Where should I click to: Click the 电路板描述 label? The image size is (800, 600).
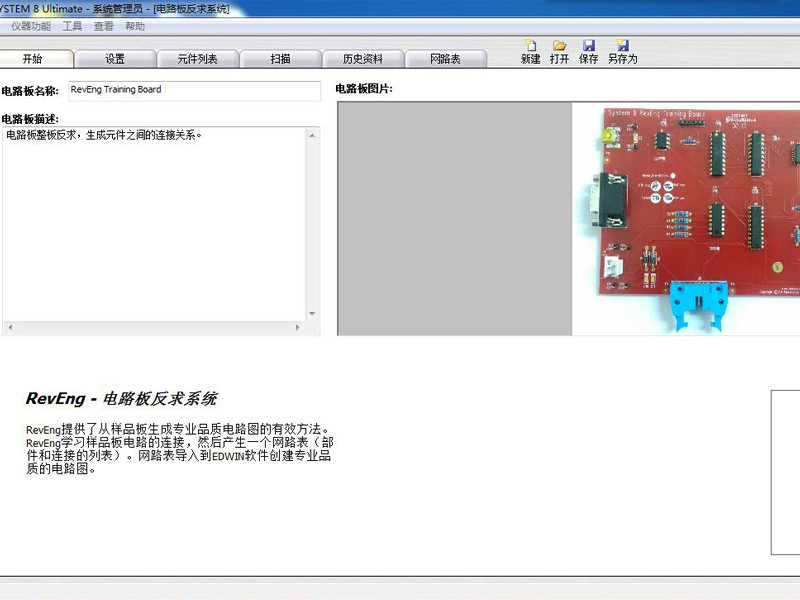point(30,119)
